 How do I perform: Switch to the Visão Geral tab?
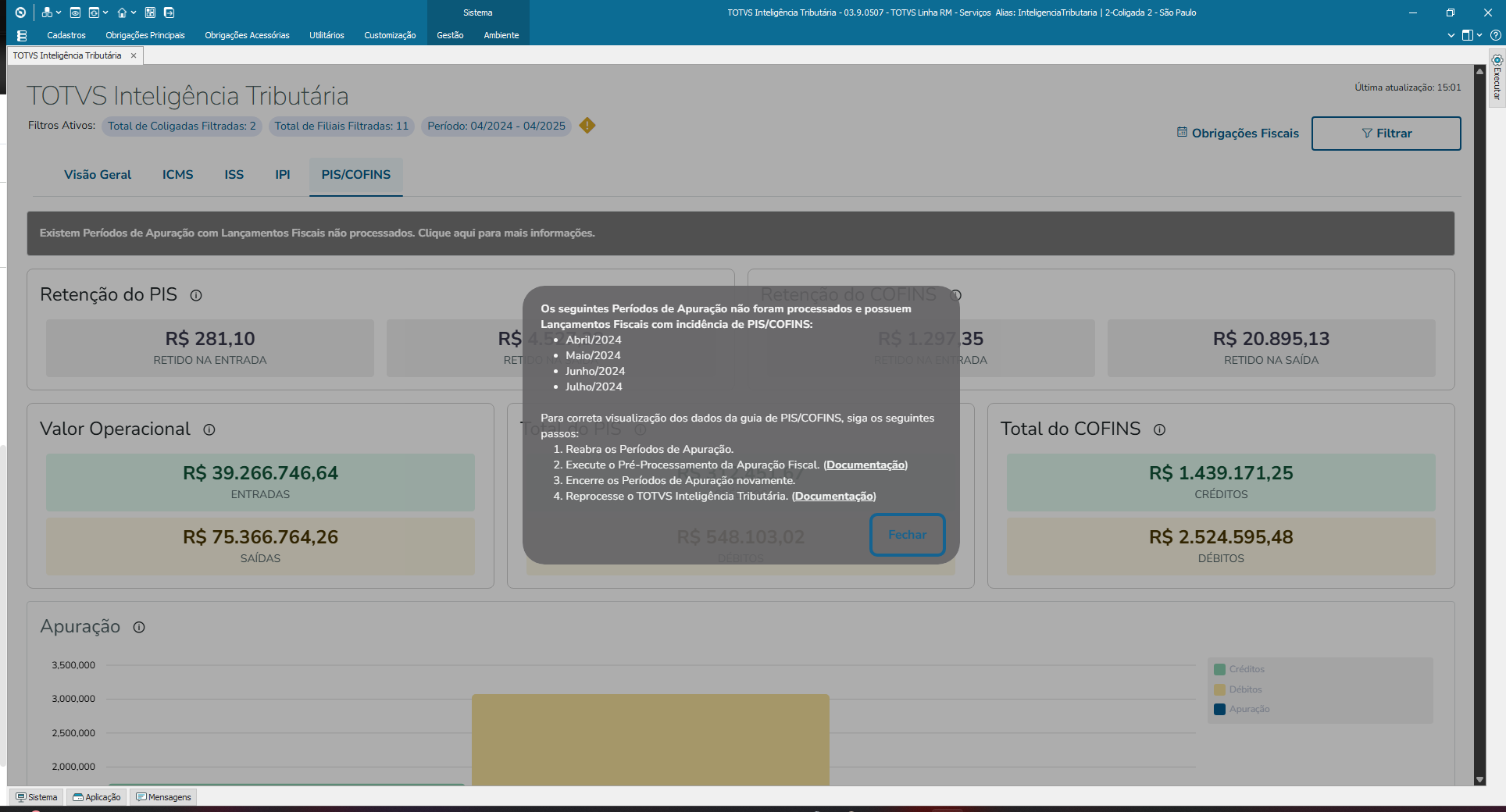(x=98, y=175)
